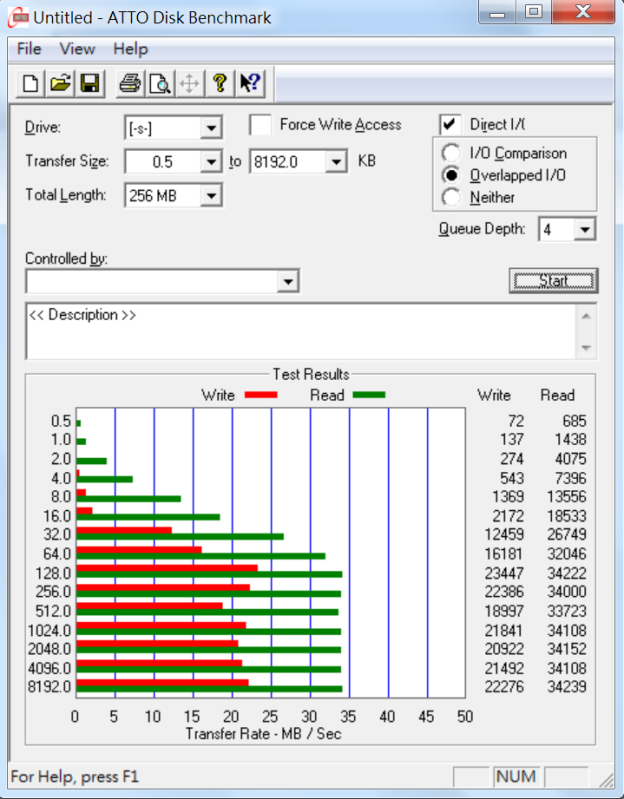624x799 pixels.
Task: Click the write value 72
Action: click(x=516, y=421)
